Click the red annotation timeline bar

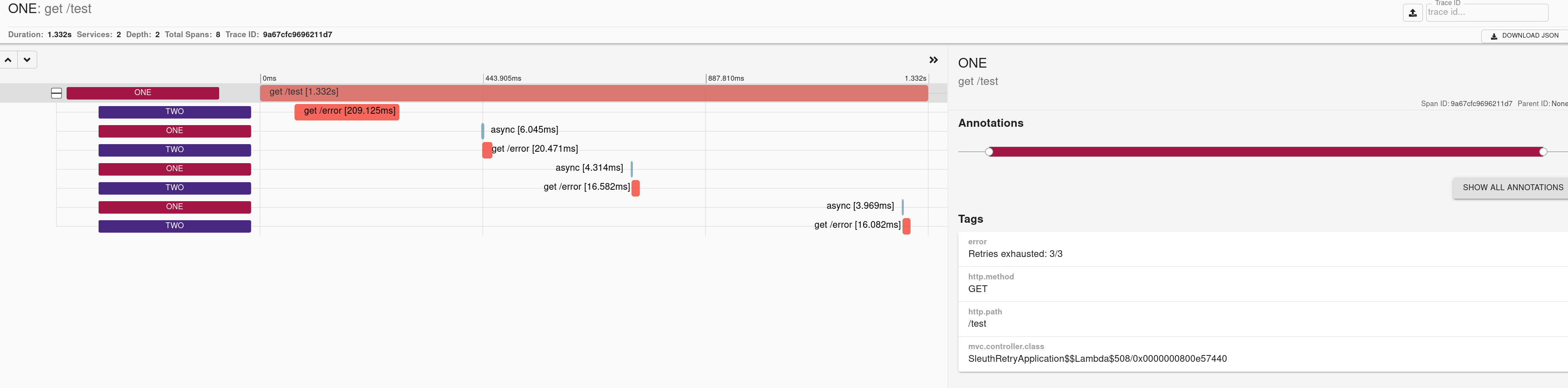coord(1266,151)
